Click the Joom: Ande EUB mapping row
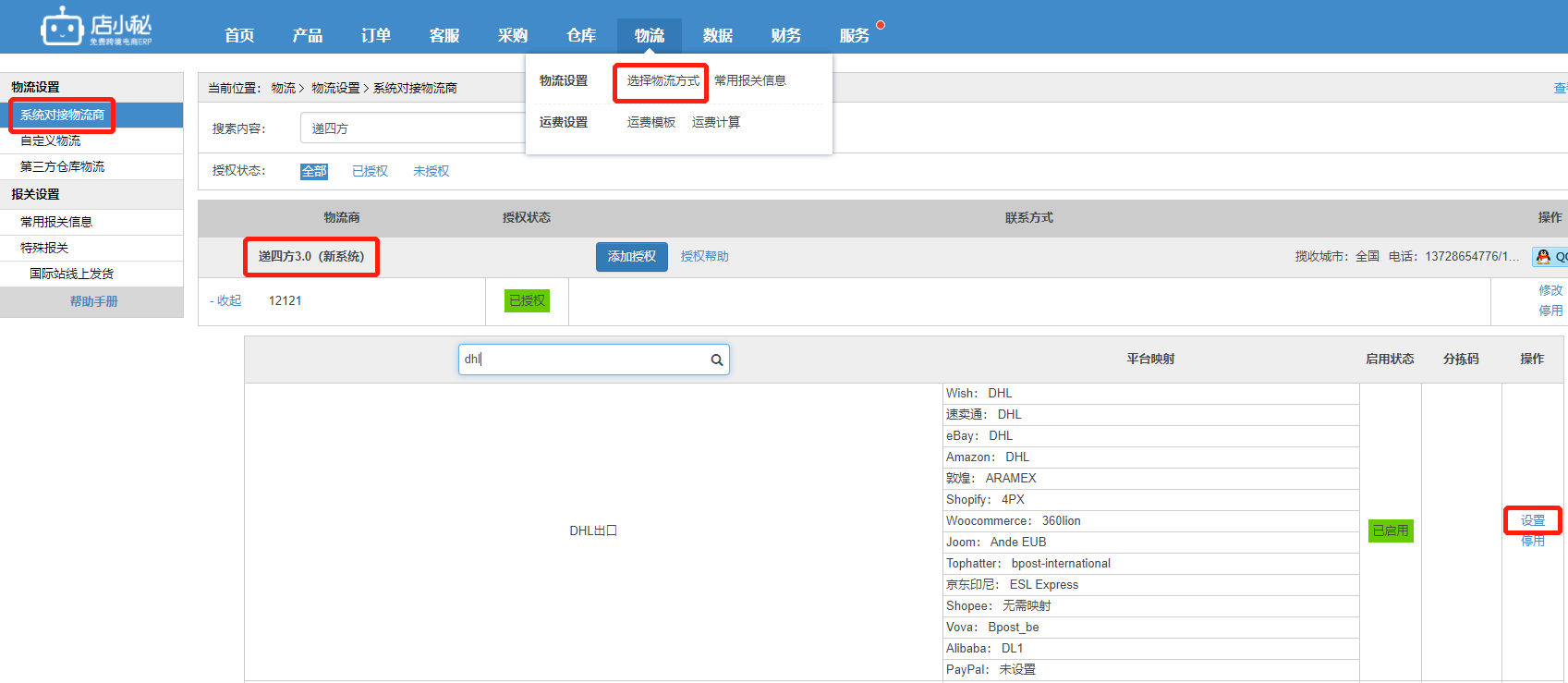Image resolution: width=1568 pixels, height=683 pixels. click(x=1151, y=543)
